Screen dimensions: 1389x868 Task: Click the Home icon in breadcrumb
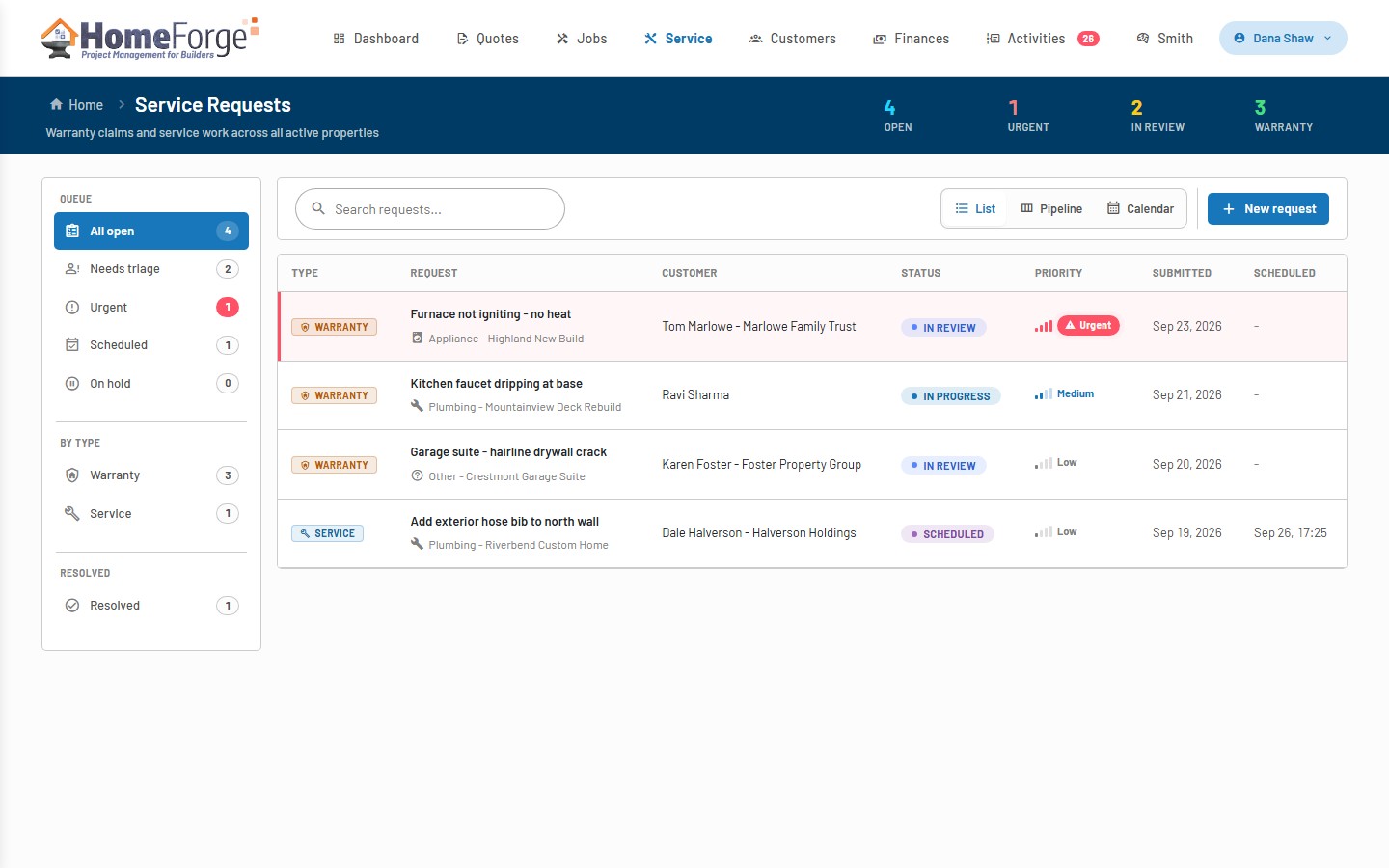click(56, 104)
